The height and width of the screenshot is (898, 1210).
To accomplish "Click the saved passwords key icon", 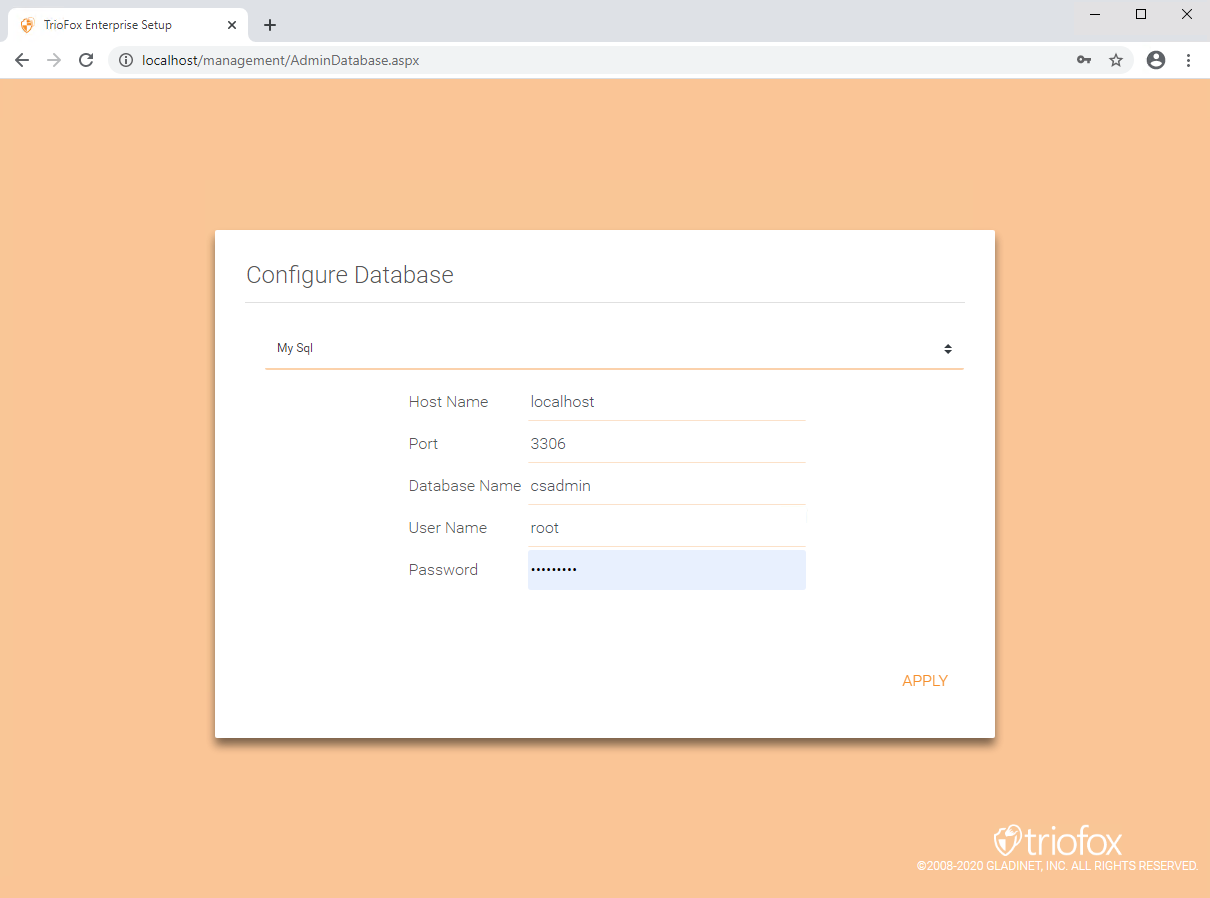I will point(1084,60).
